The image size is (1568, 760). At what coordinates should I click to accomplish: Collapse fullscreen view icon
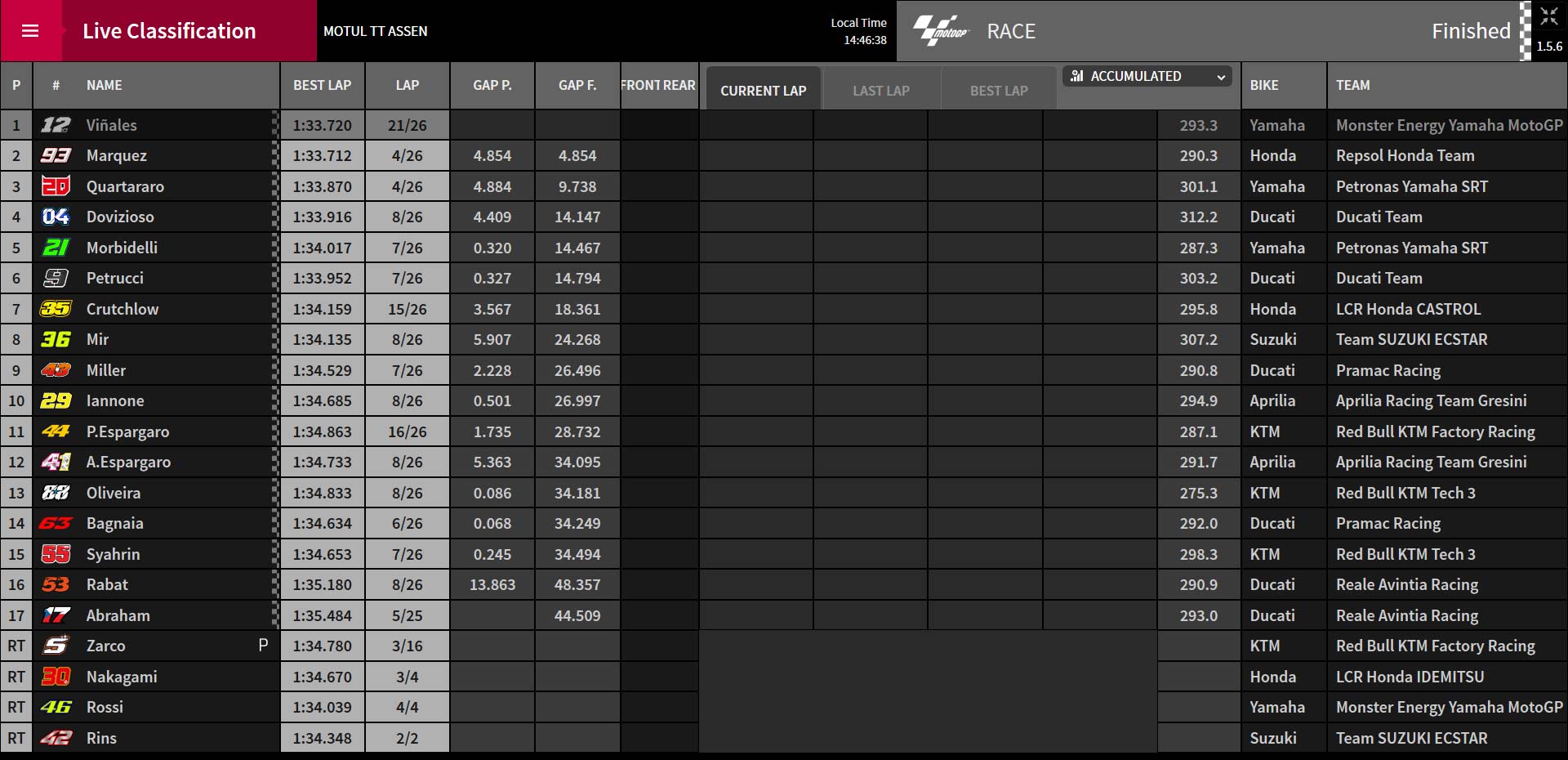[x=1549, y=16]
